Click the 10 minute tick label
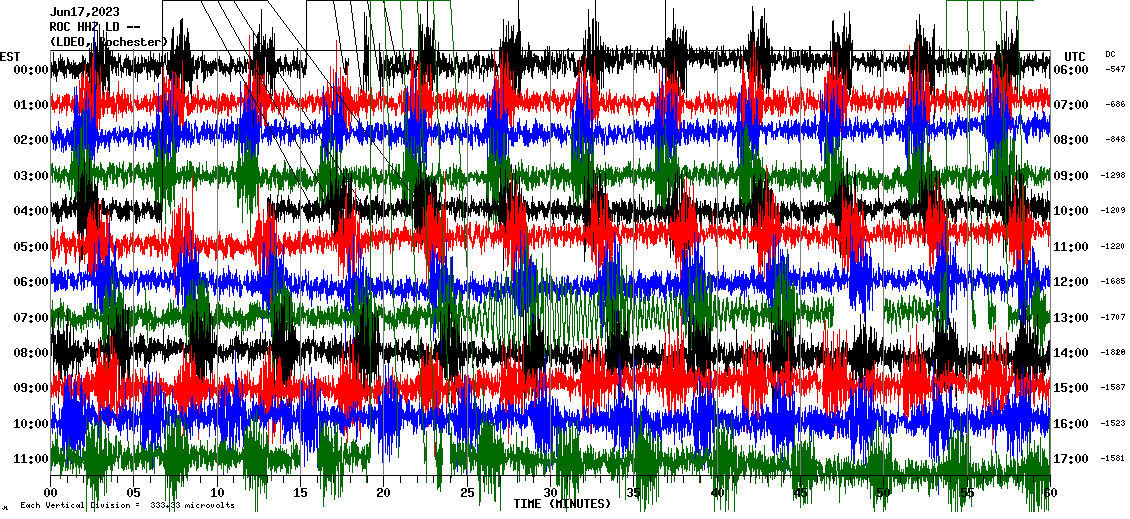The width and height of the screenshot is (1130, 519). (x=217, y=493)
